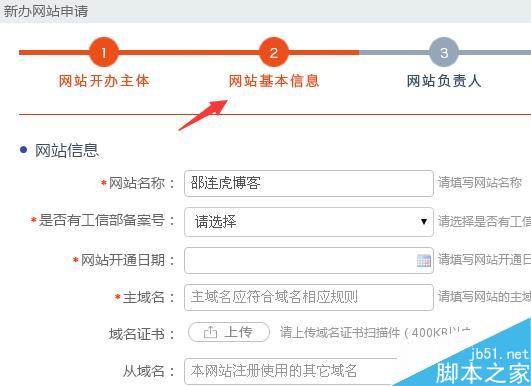
Task: Go to 网站负责人 step label
Action: click(x=444, y=81)
